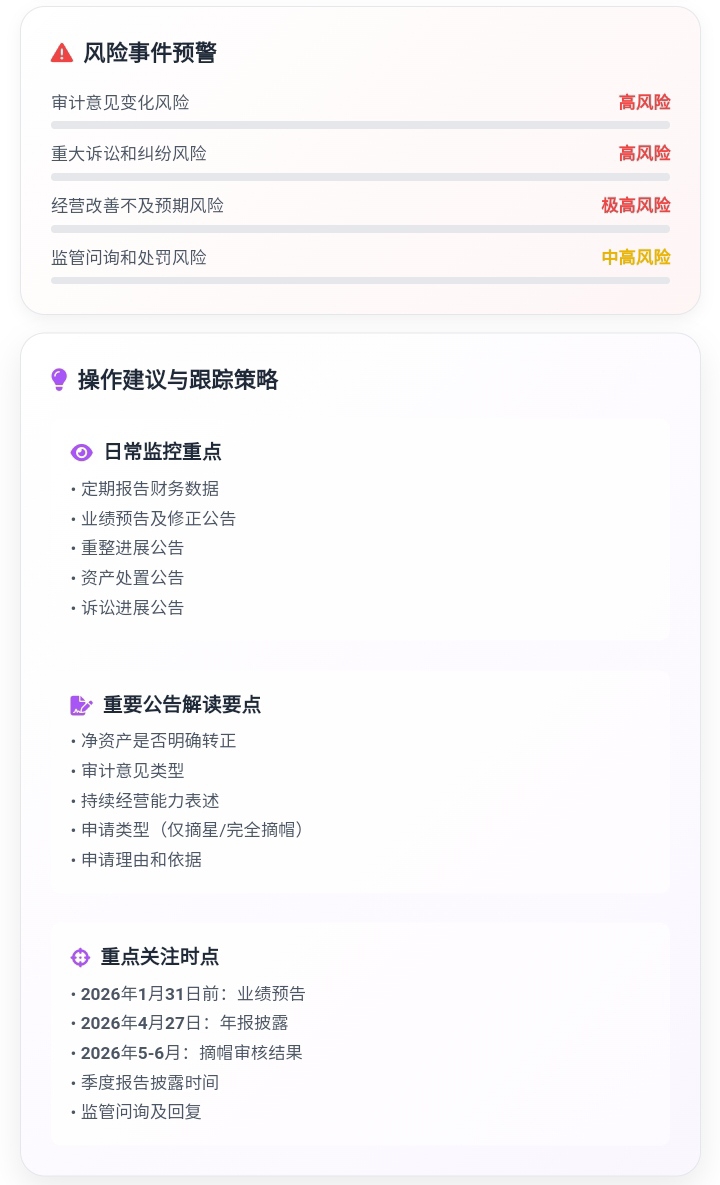Click the yellow 中高风险 label
The height and width of the screenshot is (1185, 720).
coord(635,257)
